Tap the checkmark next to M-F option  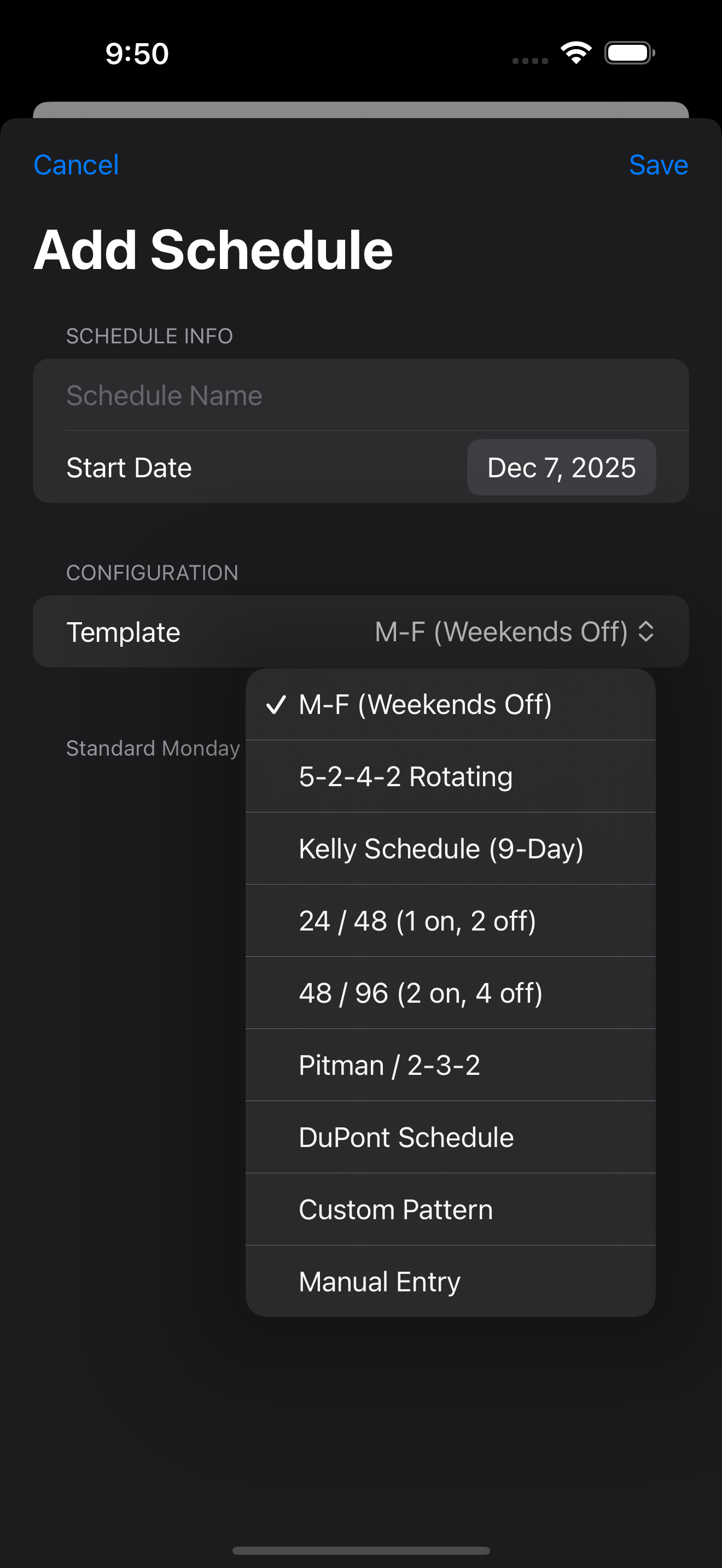[x=276, y=704]
